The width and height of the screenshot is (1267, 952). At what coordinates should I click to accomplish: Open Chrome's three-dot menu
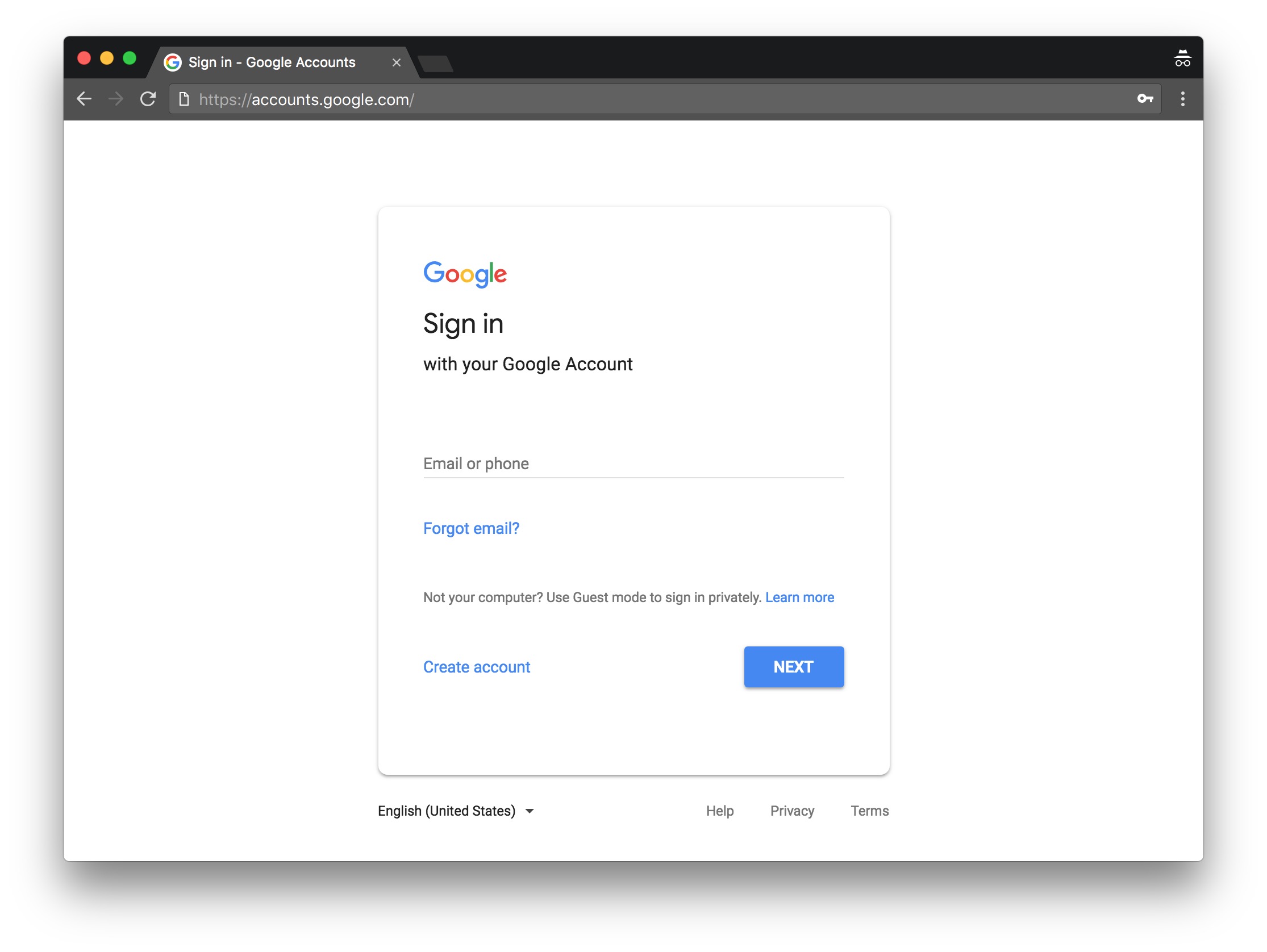(1182, 98)
